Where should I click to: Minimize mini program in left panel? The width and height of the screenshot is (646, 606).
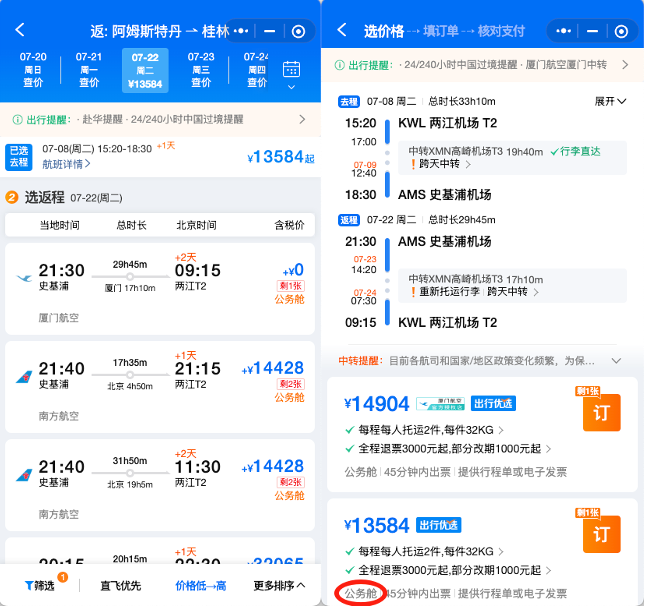269,31
